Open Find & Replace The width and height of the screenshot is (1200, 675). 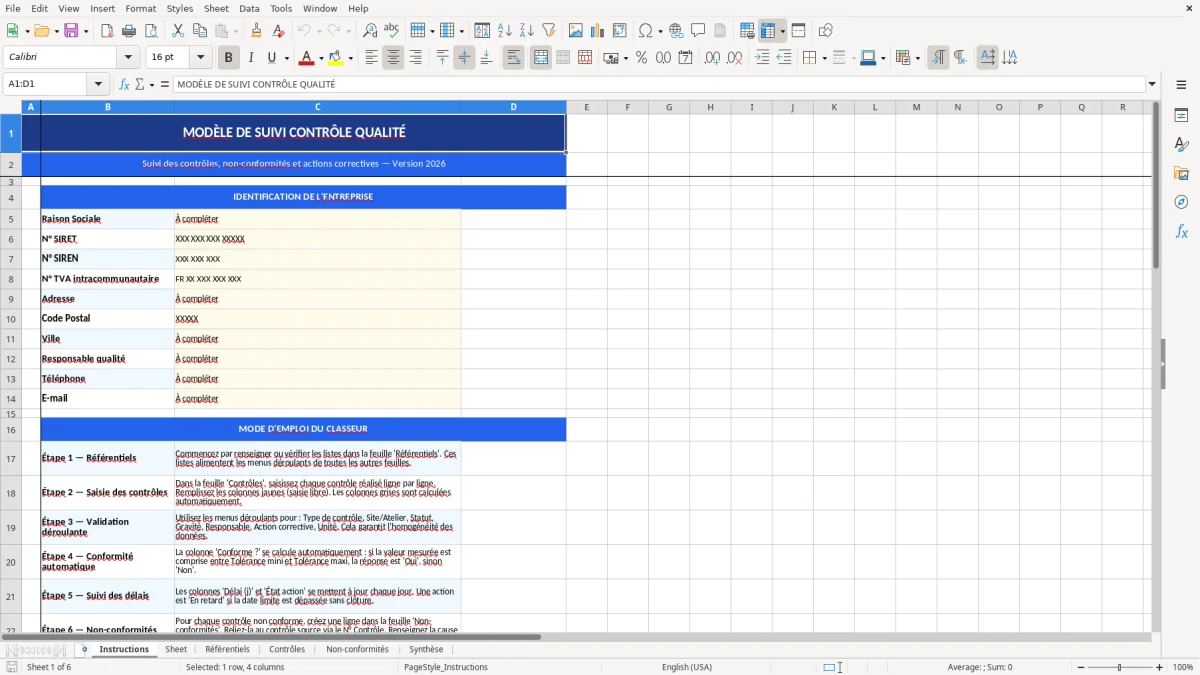click(x=370, y=31)
